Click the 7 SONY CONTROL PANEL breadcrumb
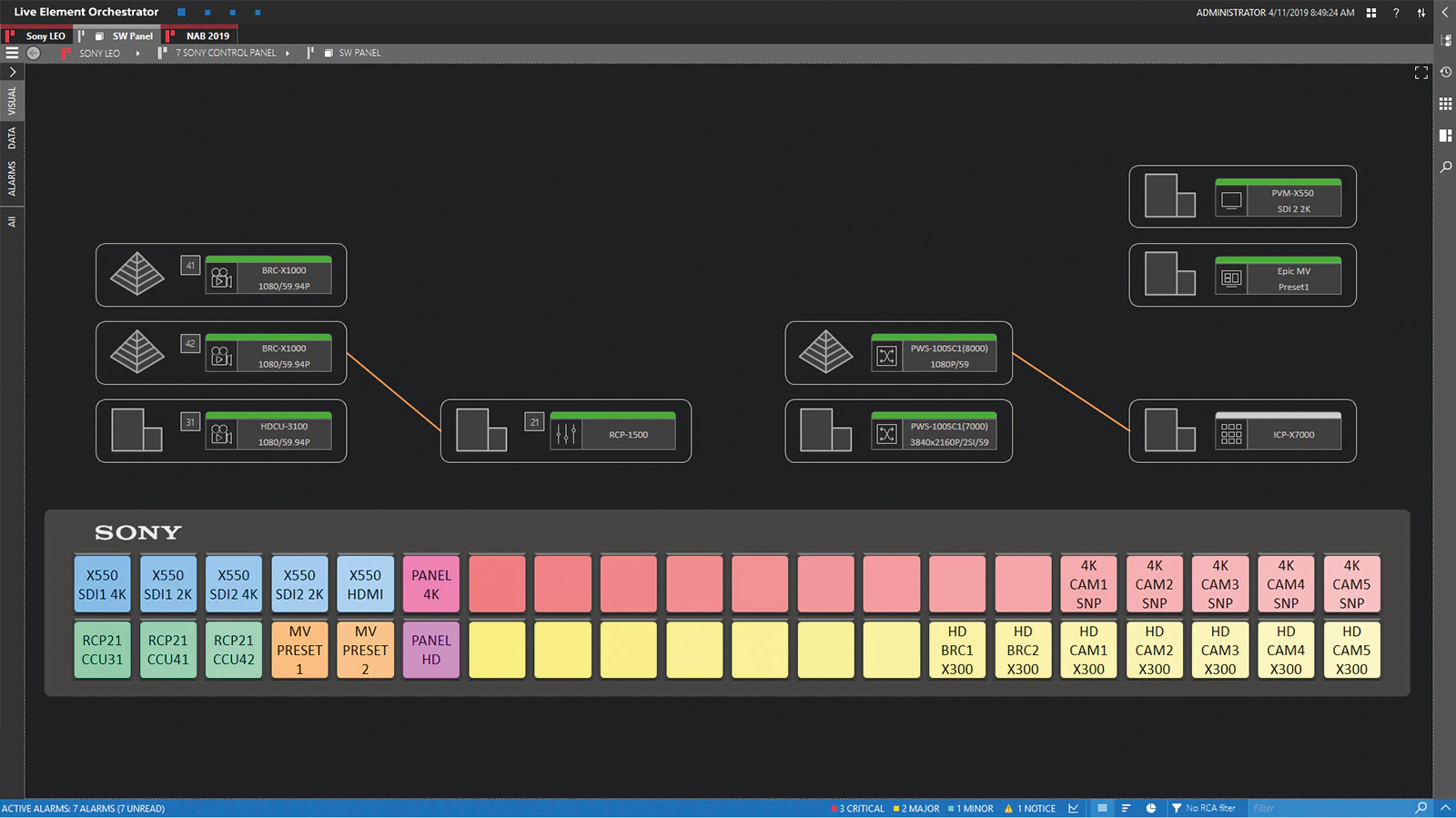 226,53
